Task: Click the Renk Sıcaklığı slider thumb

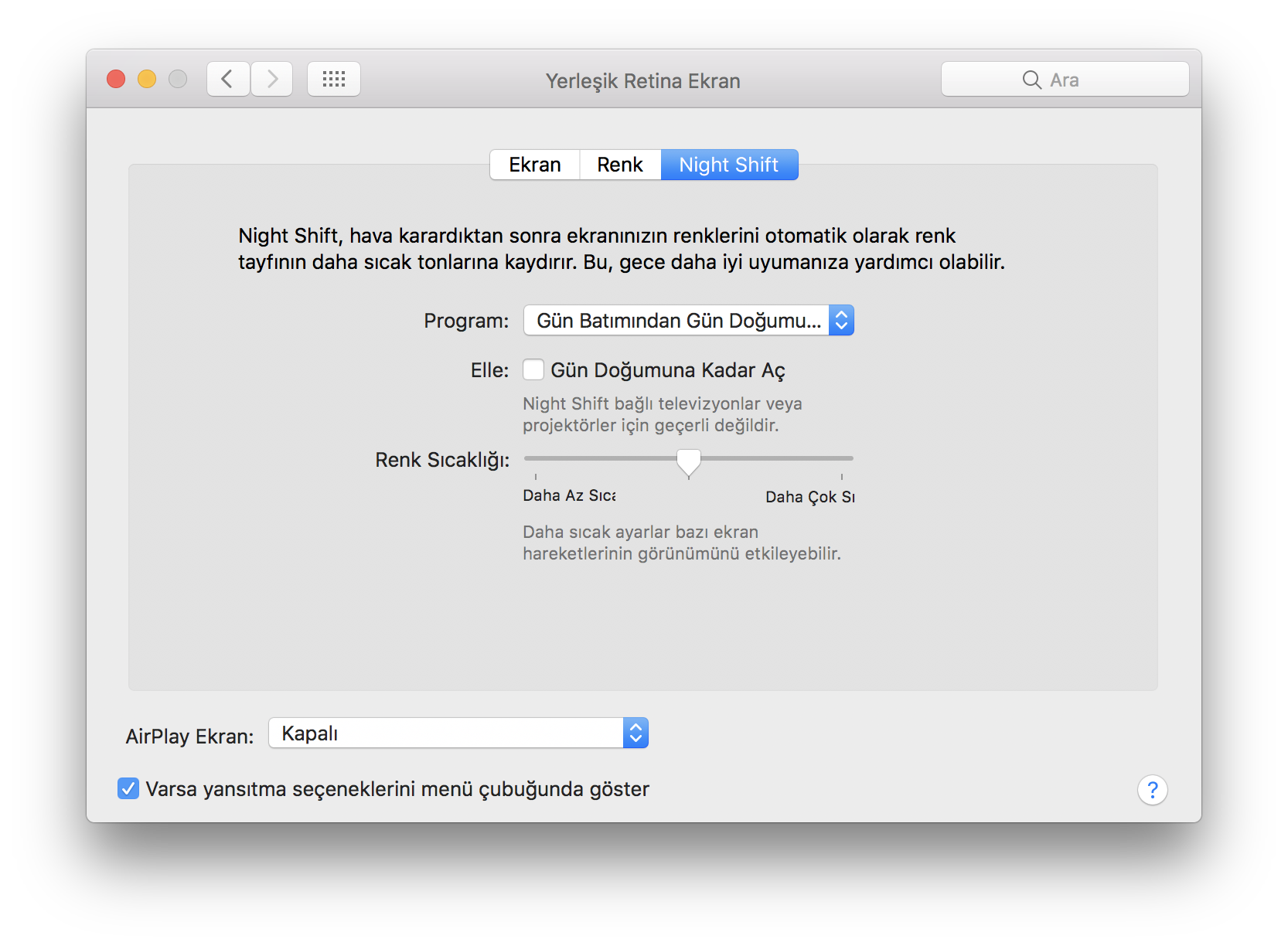Action: 689,461
